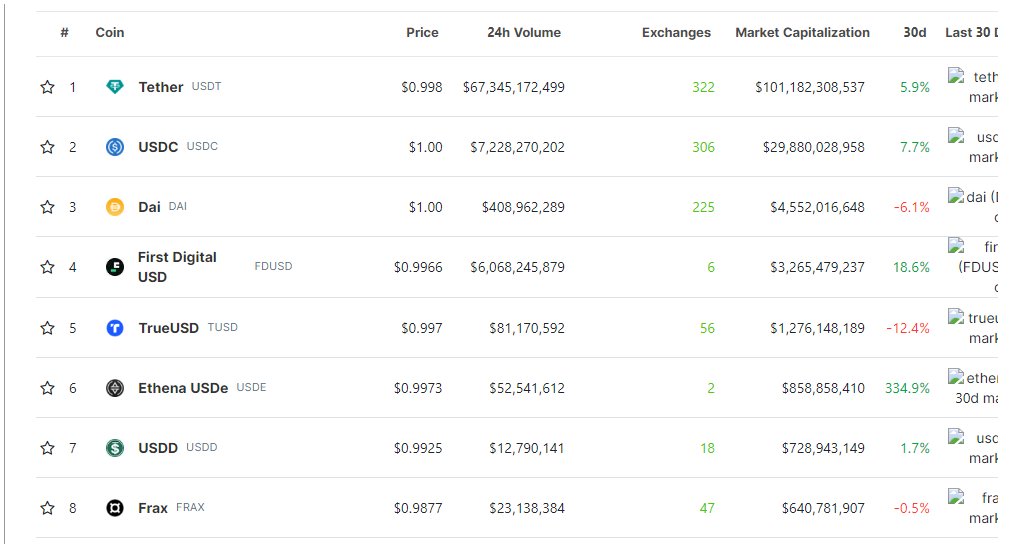
Task: Open the Dai coin link
Action: [149, 207]
